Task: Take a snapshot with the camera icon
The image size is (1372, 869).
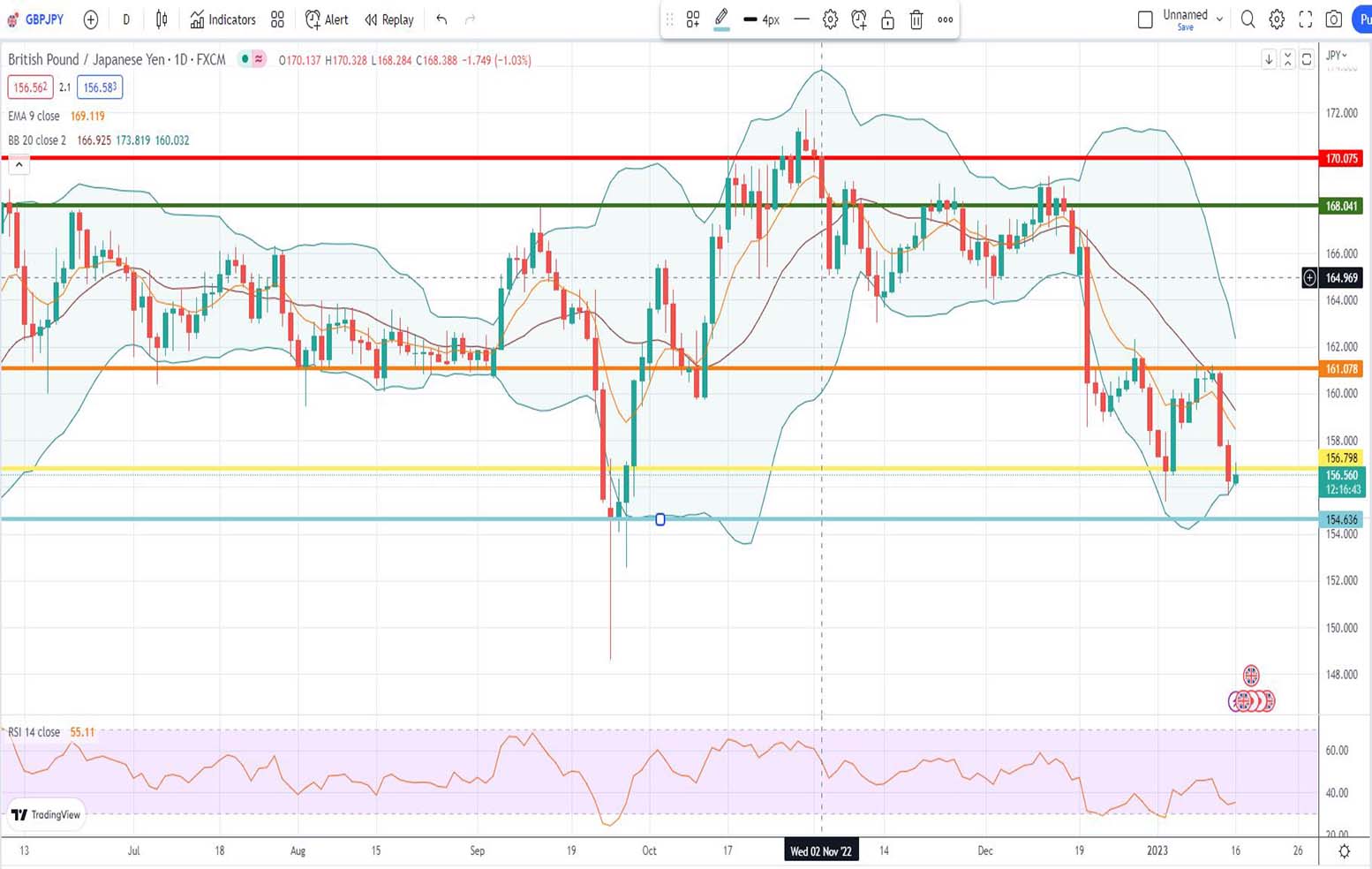Action: 1334,19
